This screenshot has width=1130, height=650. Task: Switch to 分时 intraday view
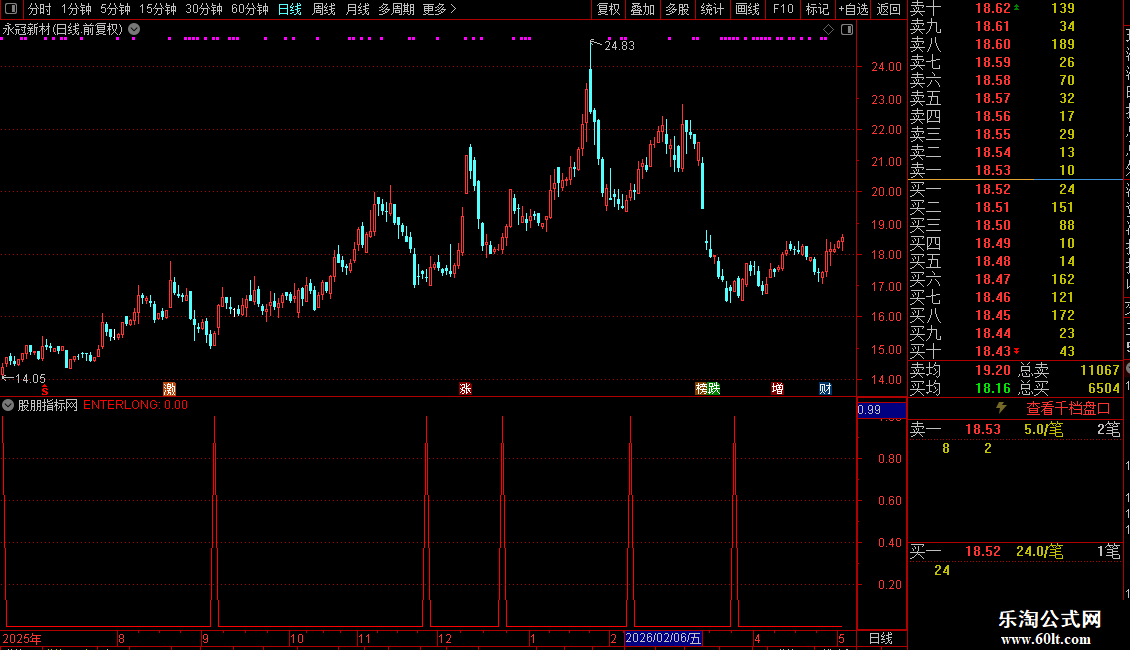(40, 9)
